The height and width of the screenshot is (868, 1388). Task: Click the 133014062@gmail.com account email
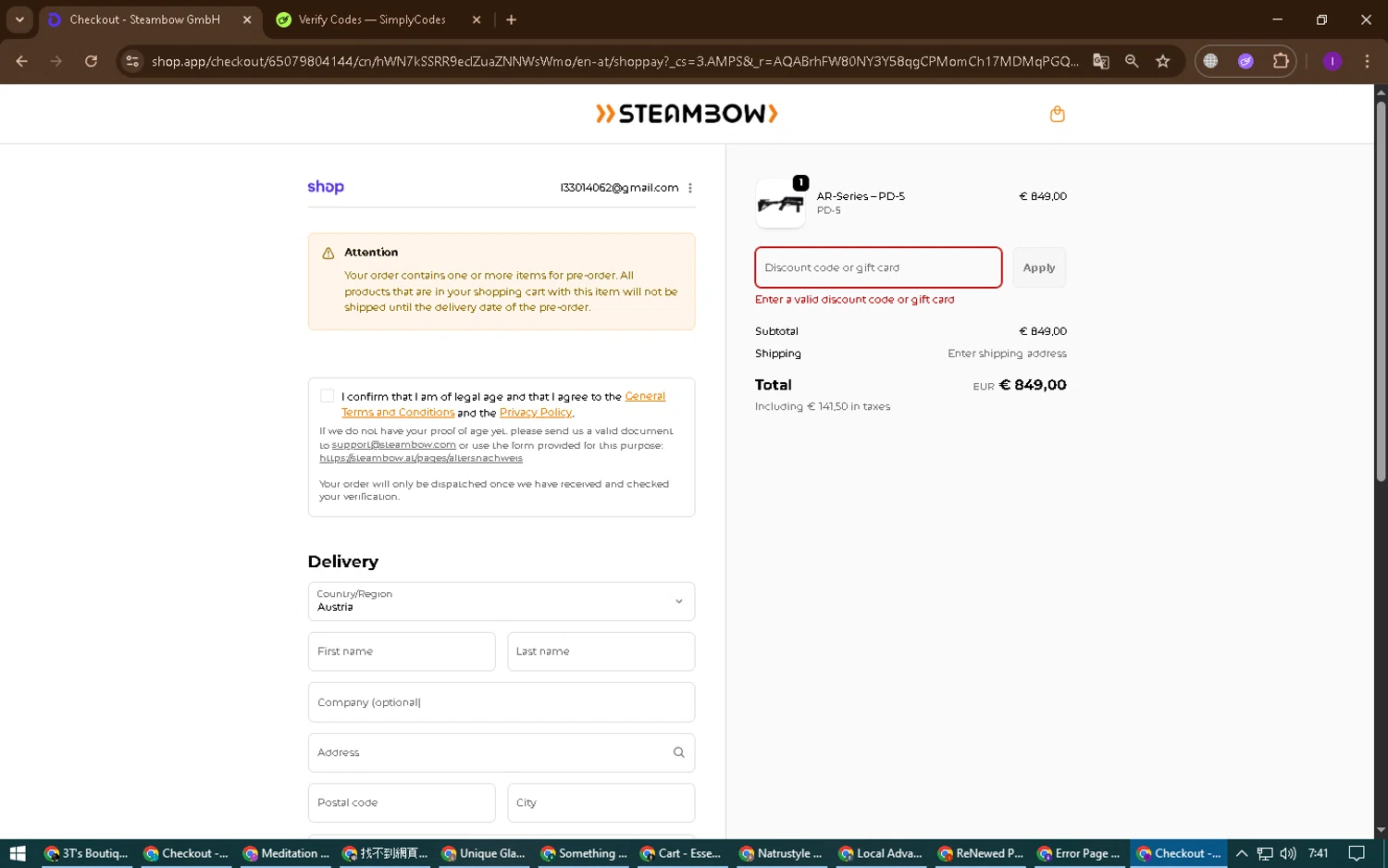click(619, 188)
